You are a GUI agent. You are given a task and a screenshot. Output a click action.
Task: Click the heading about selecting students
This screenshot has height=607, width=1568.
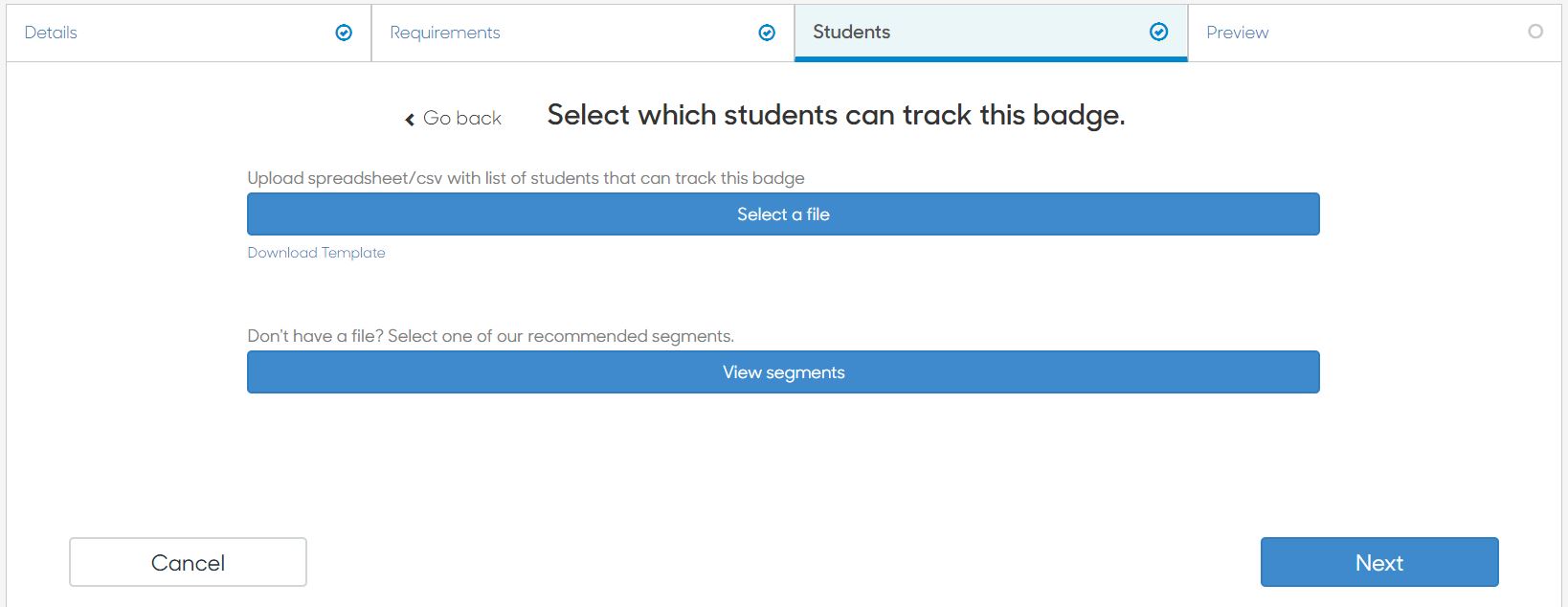coord(836,115)
